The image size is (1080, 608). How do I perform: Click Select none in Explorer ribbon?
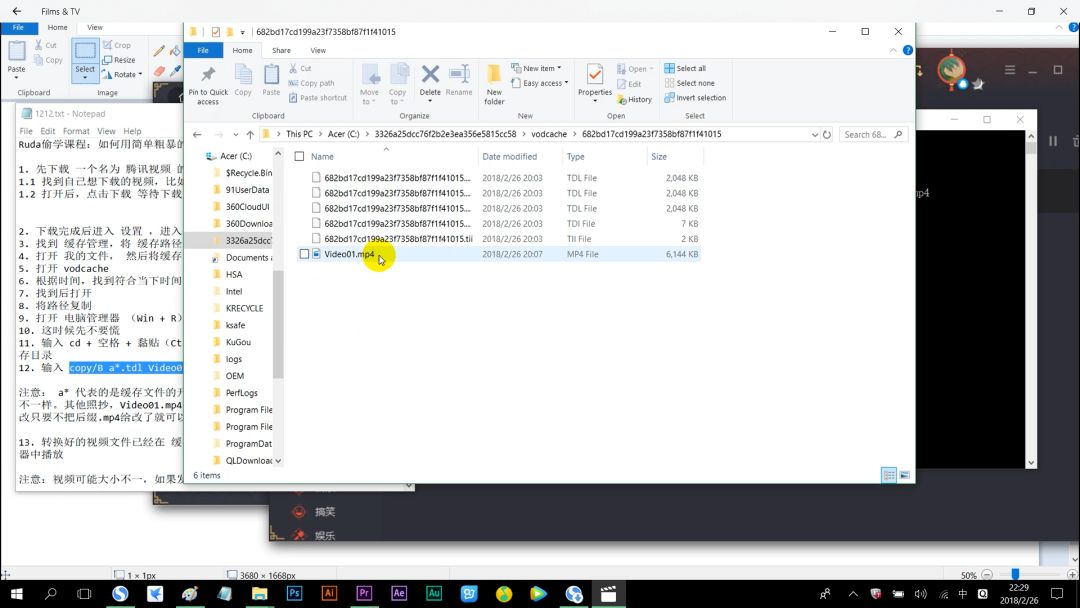[689, 83]
